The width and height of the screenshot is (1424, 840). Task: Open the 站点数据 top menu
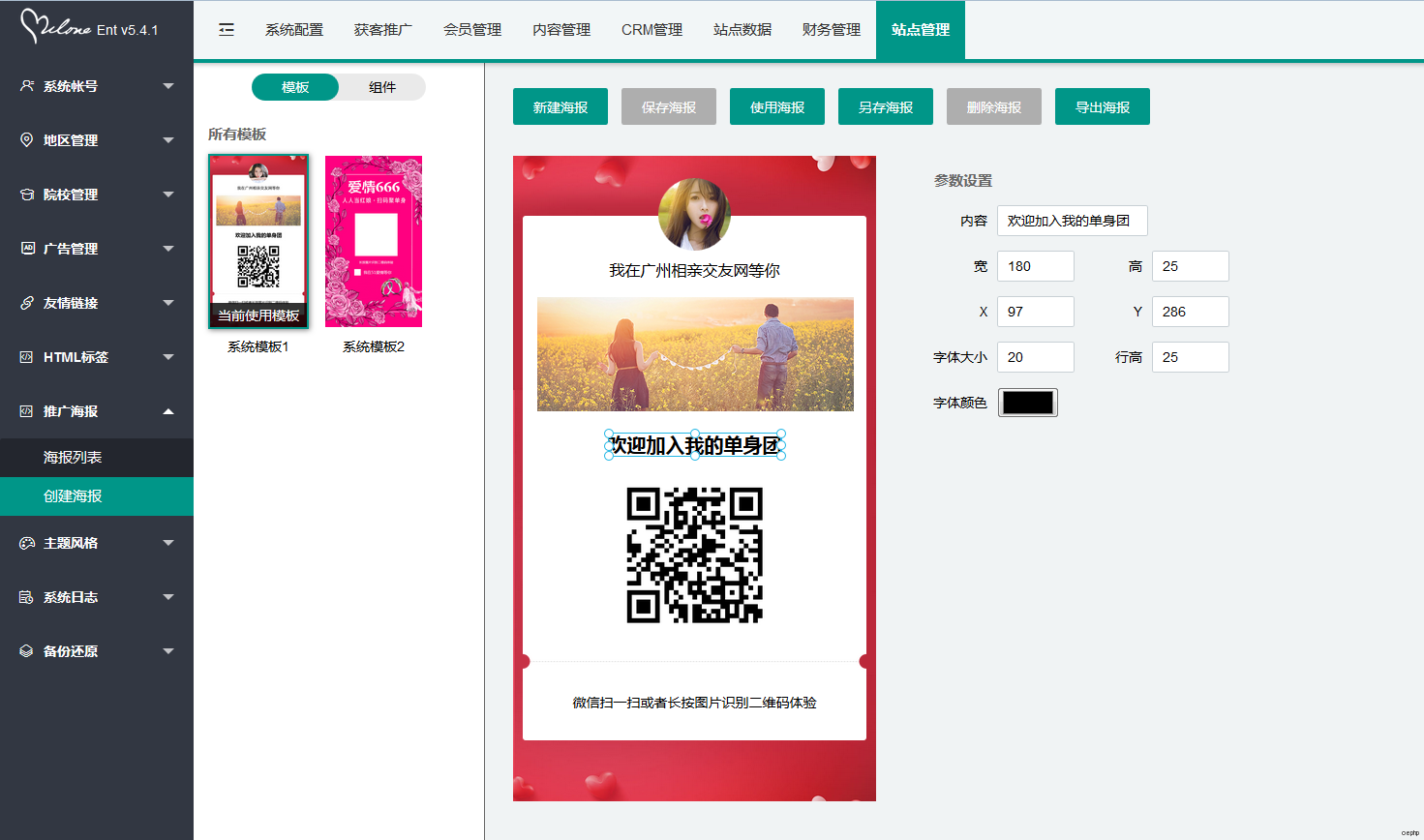[742, 30]
